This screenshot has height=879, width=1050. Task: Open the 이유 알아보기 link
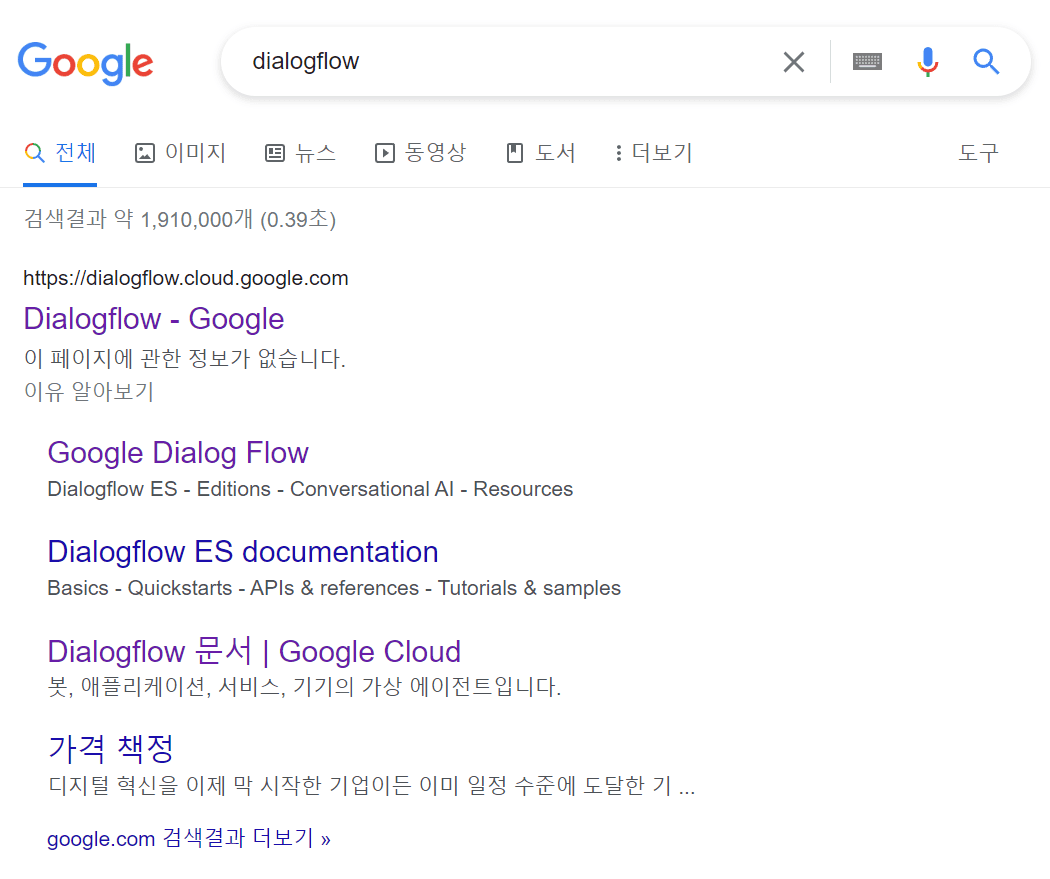pyautogui.click(x=89, y=392)
